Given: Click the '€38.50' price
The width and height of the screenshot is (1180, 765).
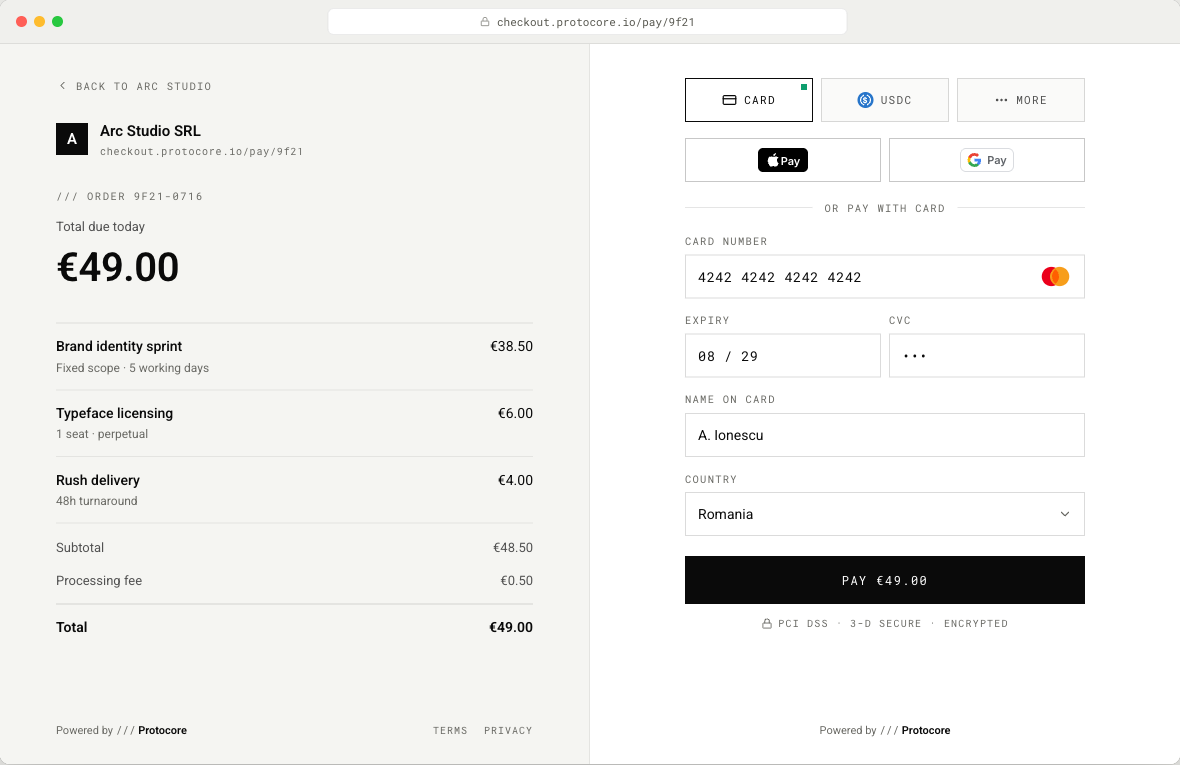Looking at the screenshot, I should pyautogui.click(x=512, y=347).
